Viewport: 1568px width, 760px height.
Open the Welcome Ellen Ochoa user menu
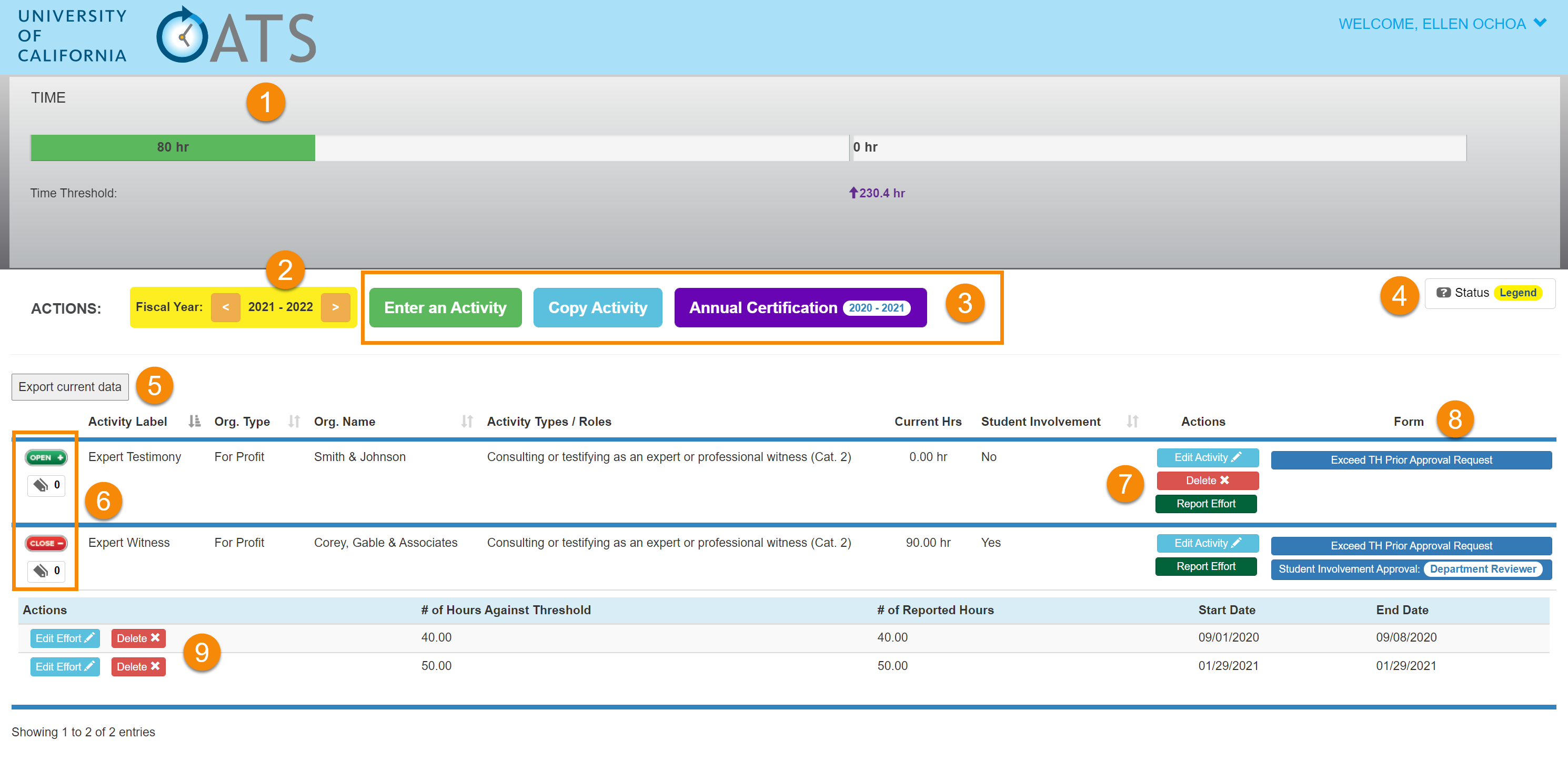click(1442, 24)
